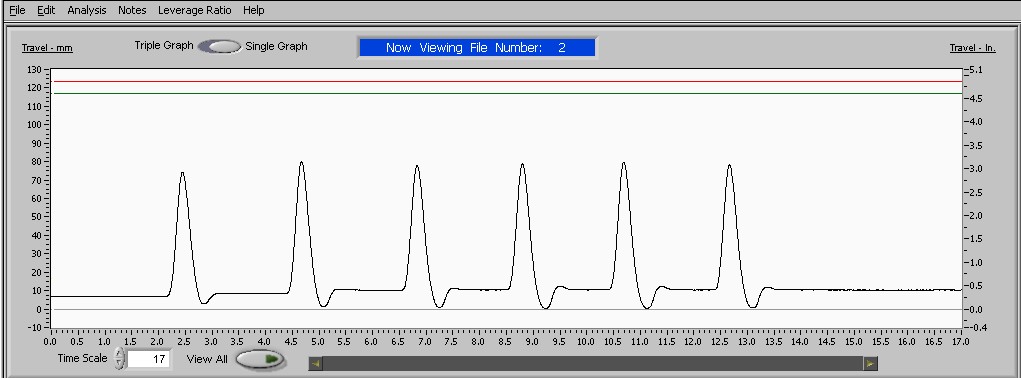This screenshot has height=378, width=1021.
Task: Open the Help menu
Action: click(253, 10)
